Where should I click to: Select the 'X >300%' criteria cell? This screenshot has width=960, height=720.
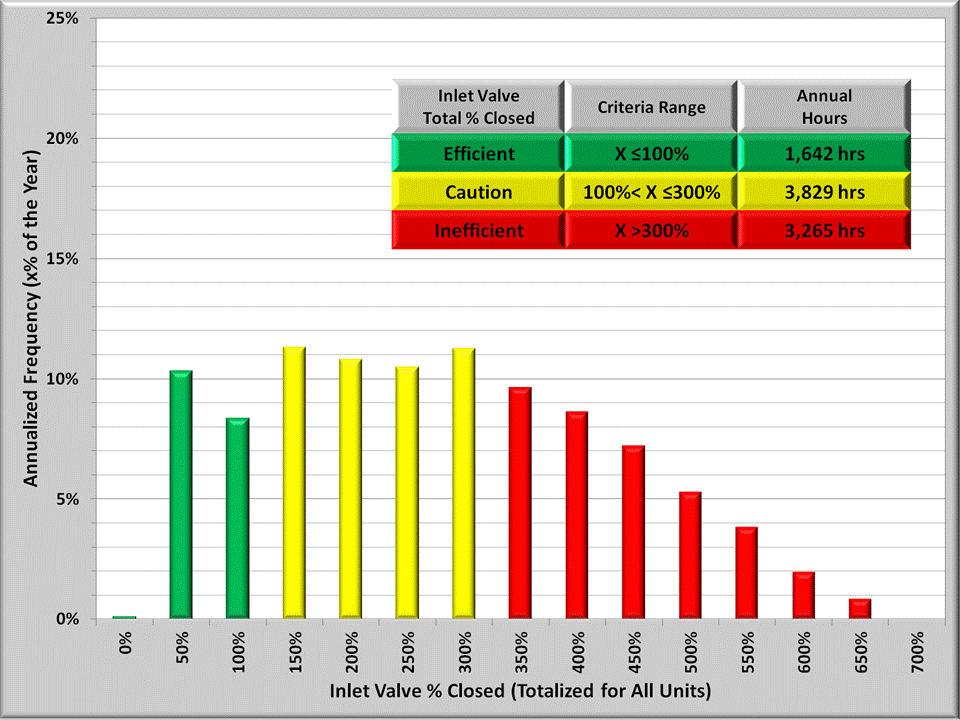[x=651, y=230]
